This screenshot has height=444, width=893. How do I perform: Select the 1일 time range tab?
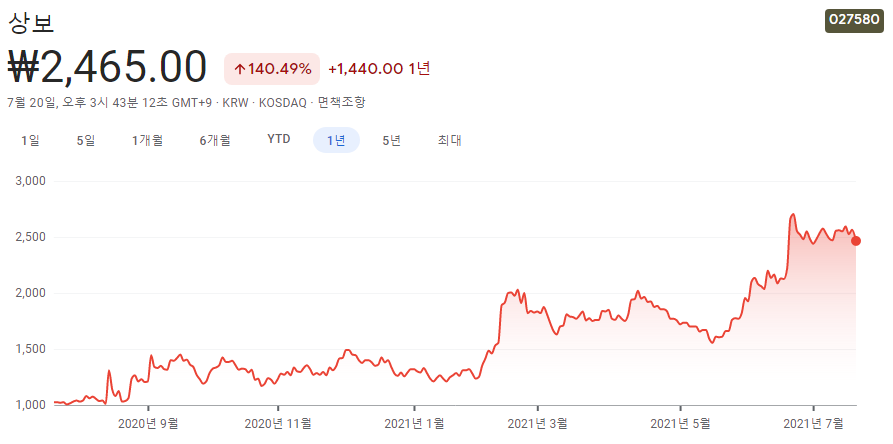pos(30,140)
